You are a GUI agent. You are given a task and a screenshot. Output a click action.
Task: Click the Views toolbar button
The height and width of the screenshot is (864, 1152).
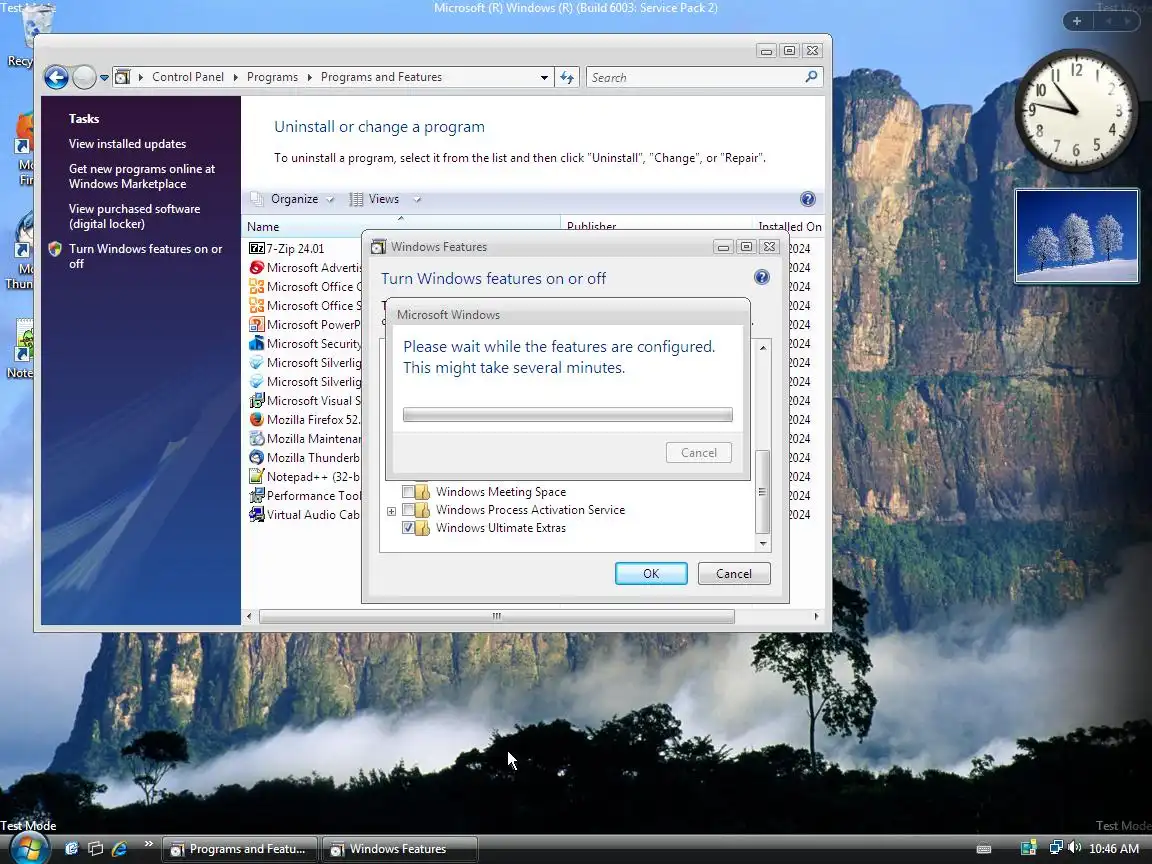pos(375,199)
